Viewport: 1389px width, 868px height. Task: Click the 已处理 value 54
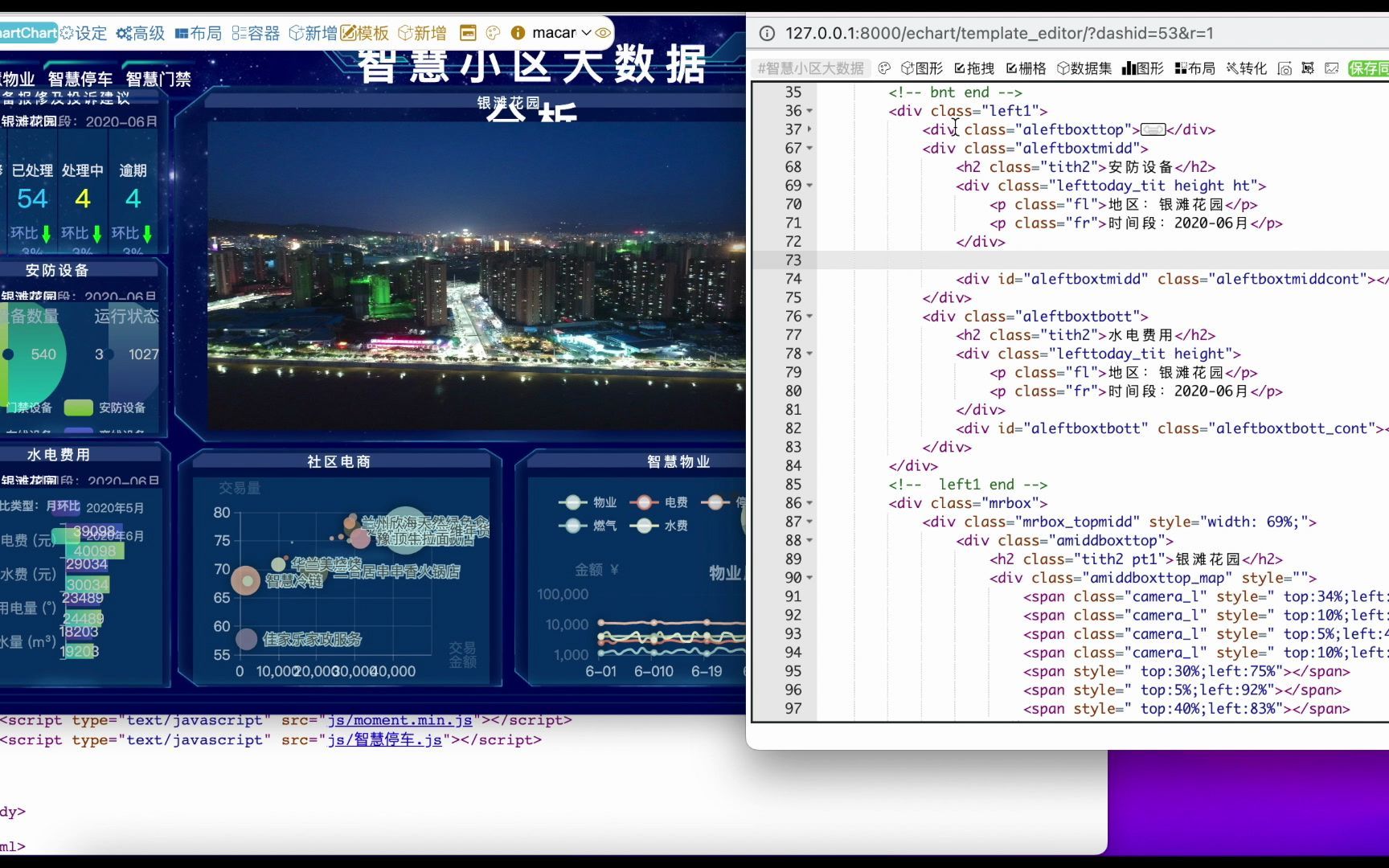(32, 199)
